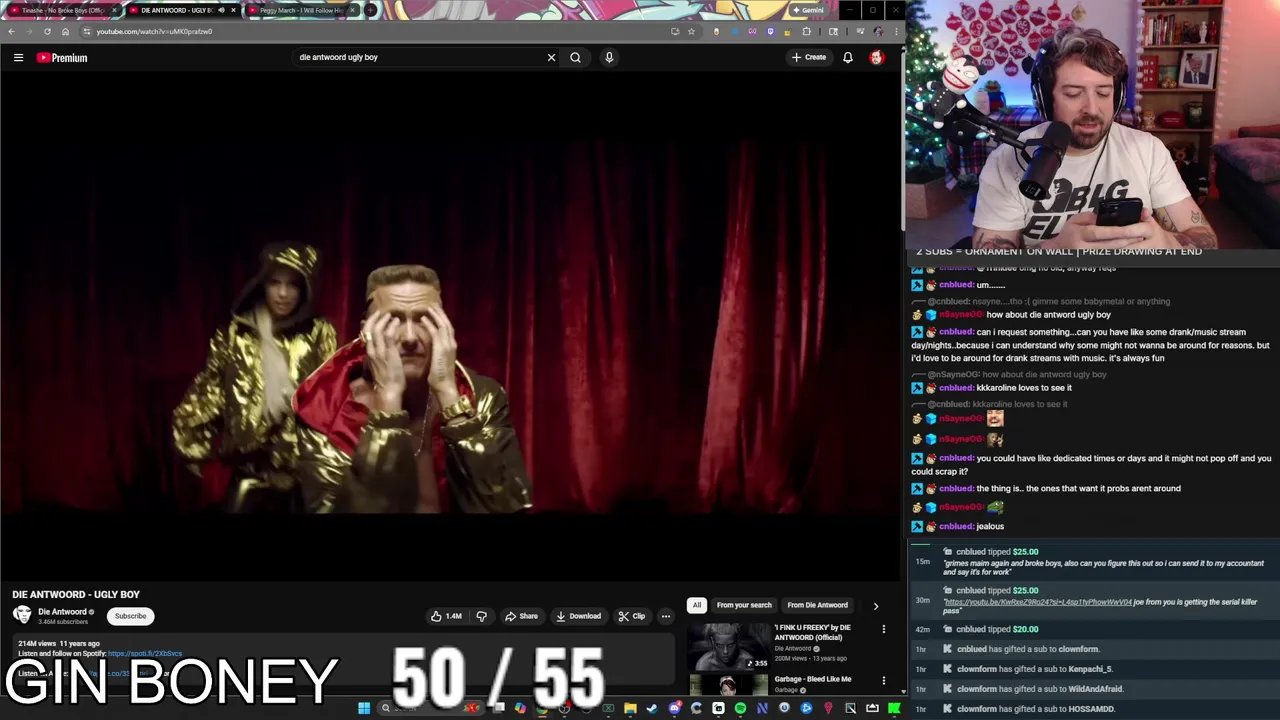The height and width of the screenshot is (720, 1280).
Task: Open the Chrome three-dot menu
Action: click(x=896, y=31)
